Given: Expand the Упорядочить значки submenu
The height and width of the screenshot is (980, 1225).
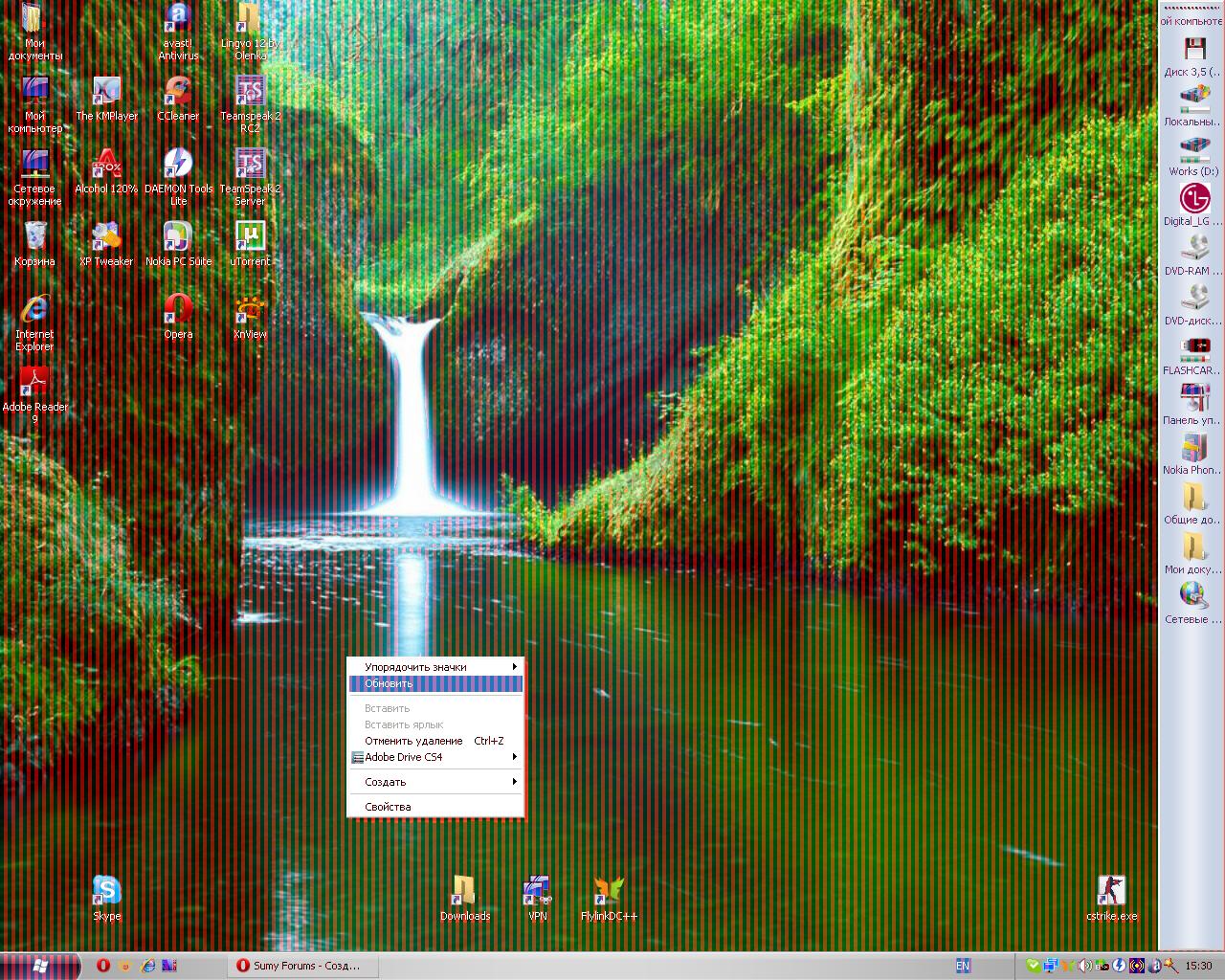Looking at the screenshot, I should pyautogui.click(x=435, y=667).
